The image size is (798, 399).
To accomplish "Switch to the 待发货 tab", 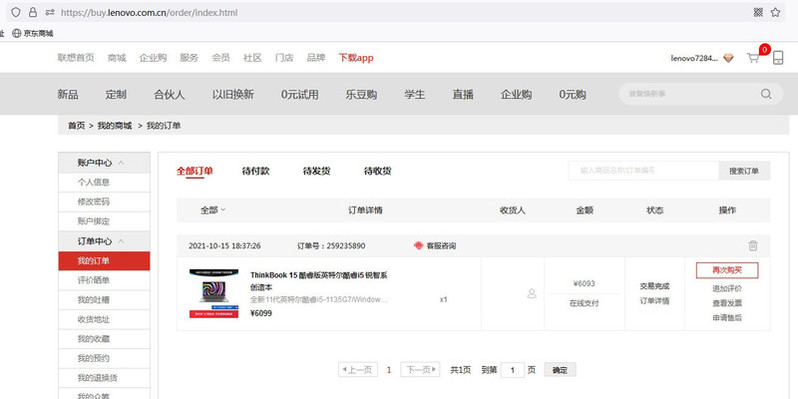I will (x=317, y=171).
